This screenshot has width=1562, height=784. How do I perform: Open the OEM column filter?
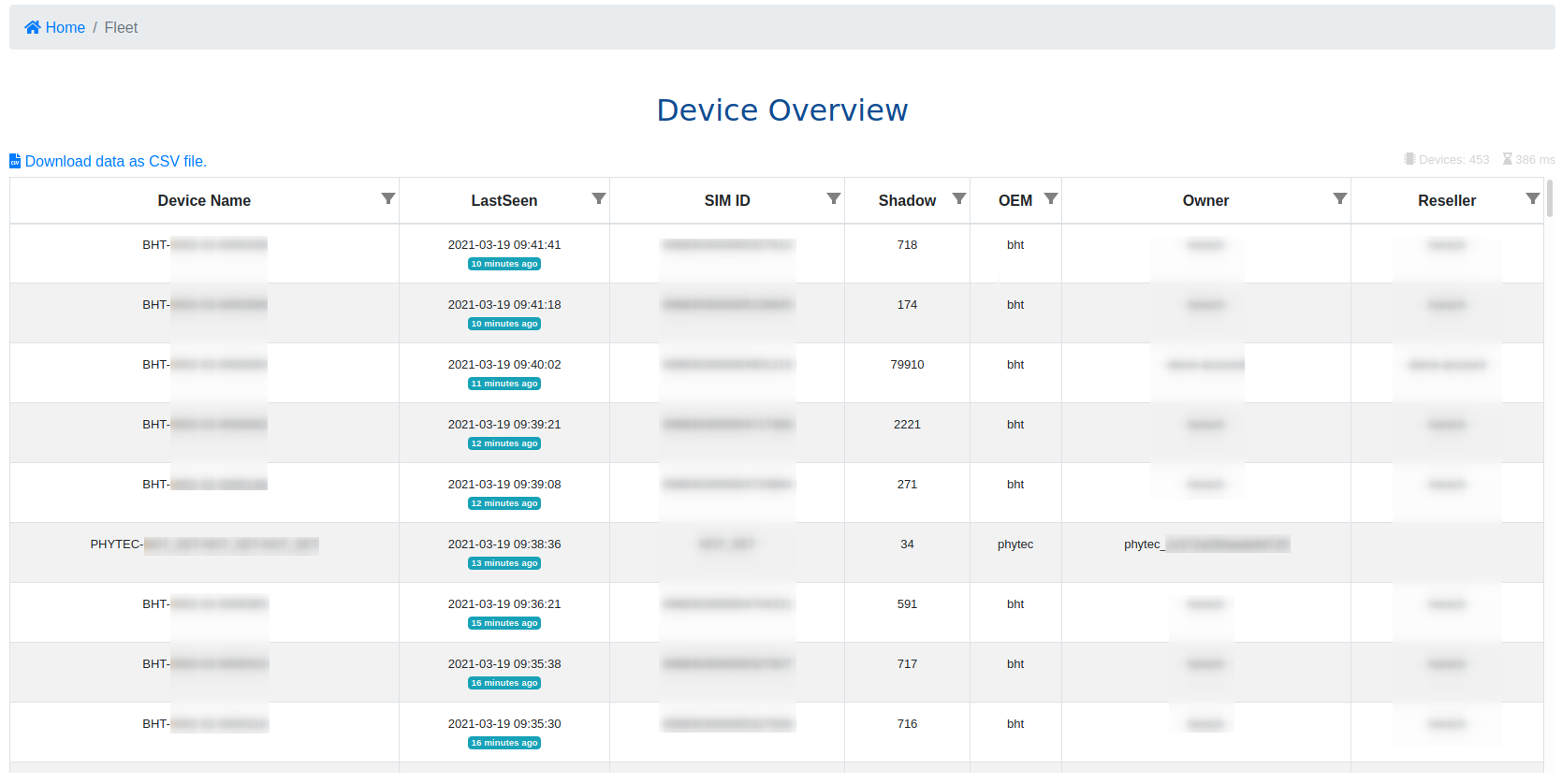pos(1051,198)
